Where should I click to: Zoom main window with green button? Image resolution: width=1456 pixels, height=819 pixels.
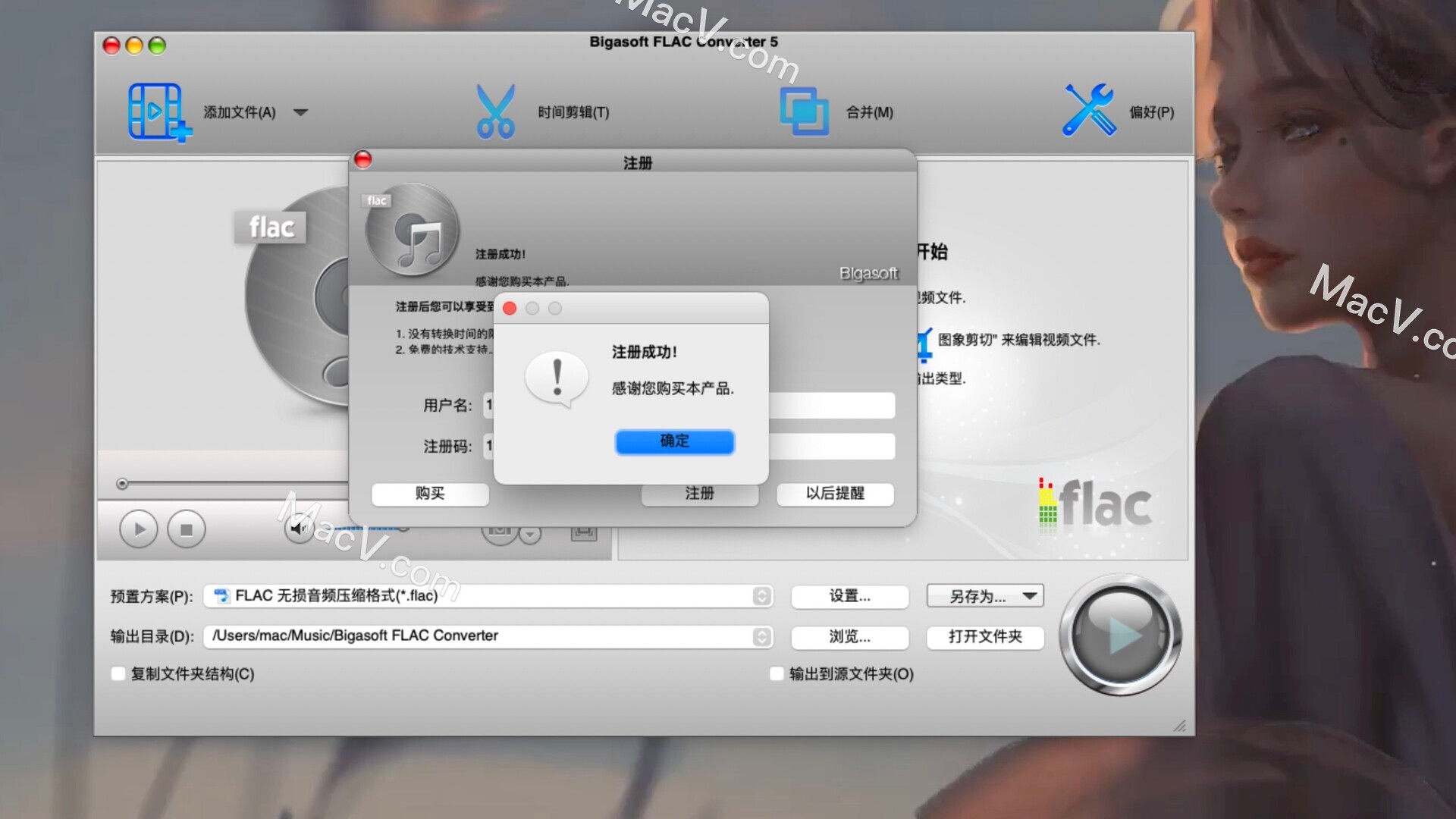(157, 46)
